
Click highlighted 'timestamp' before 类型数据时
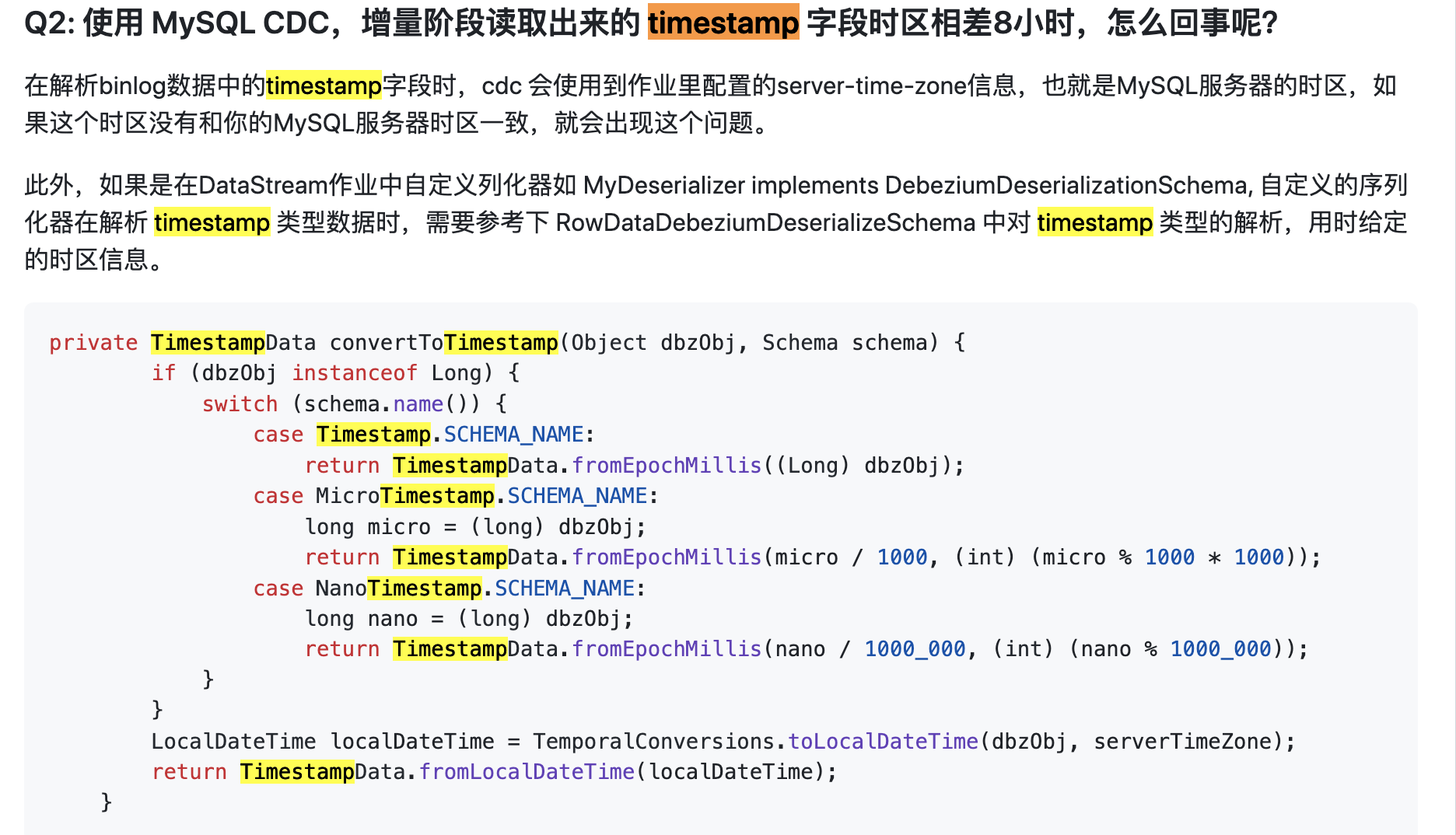[x=212, y=222]
